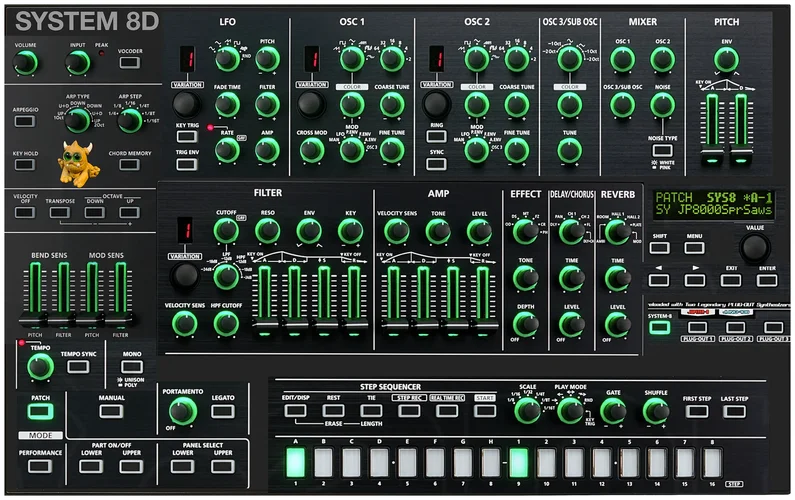
Task: Select Patch mode button
Action: tap(41, 411)
